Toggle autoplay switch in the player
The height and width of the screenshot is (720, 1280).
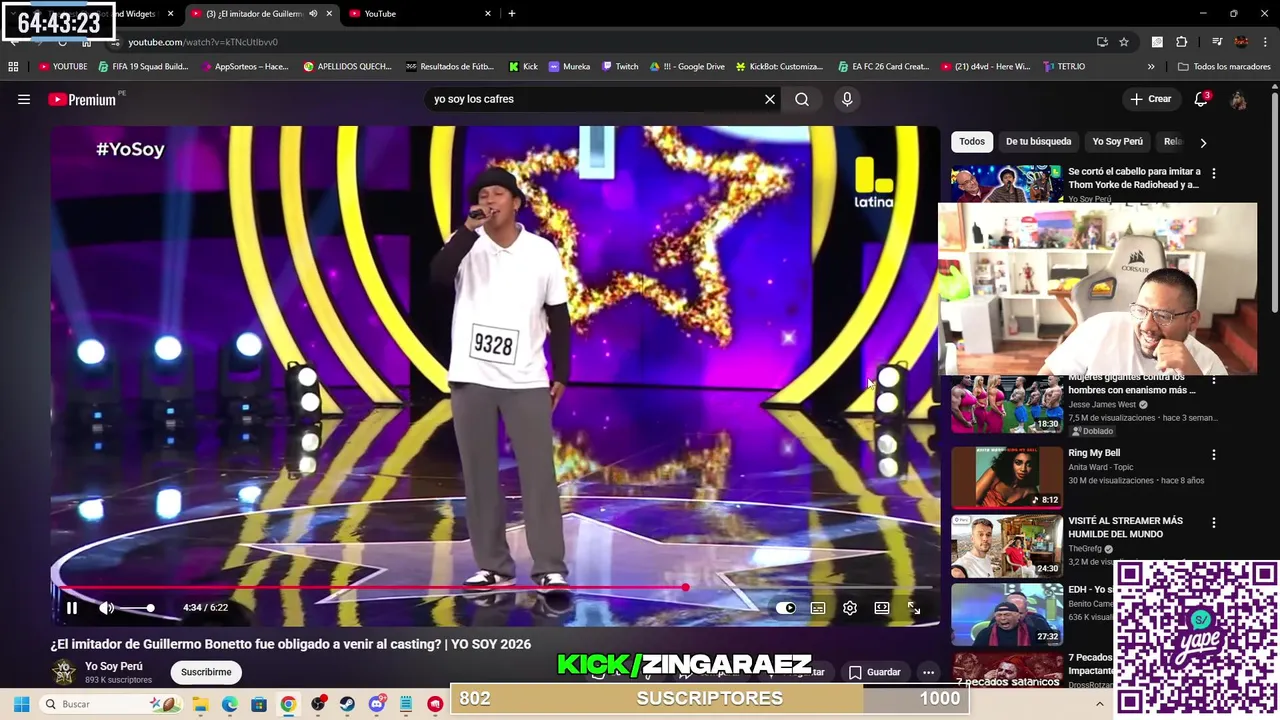click(x=786, y=607)
